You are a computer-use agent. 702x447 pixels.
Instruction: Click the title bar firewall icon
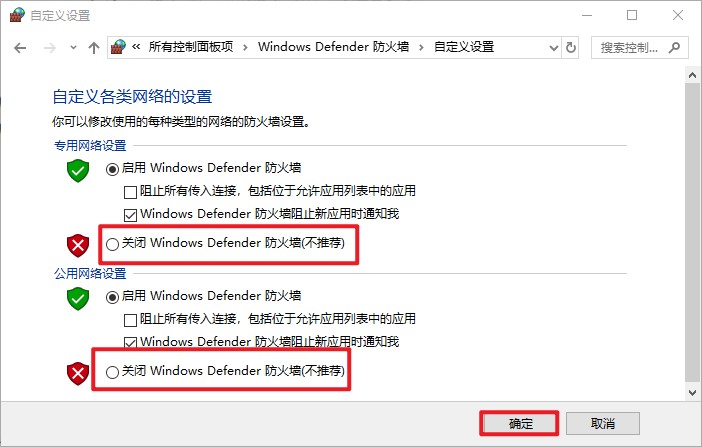pos(17,15)
